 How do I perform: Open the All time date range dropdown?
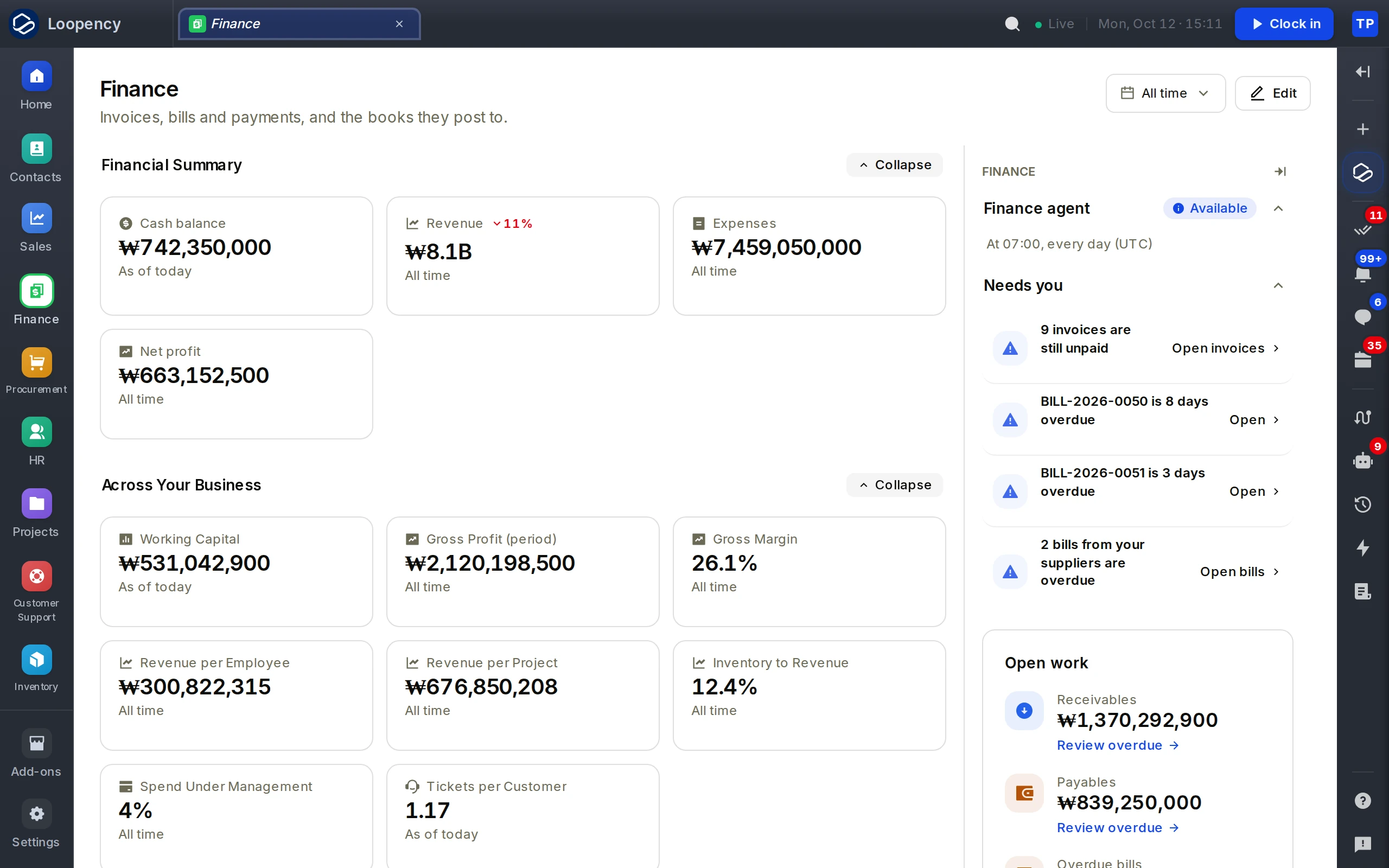pos(1165,93)
